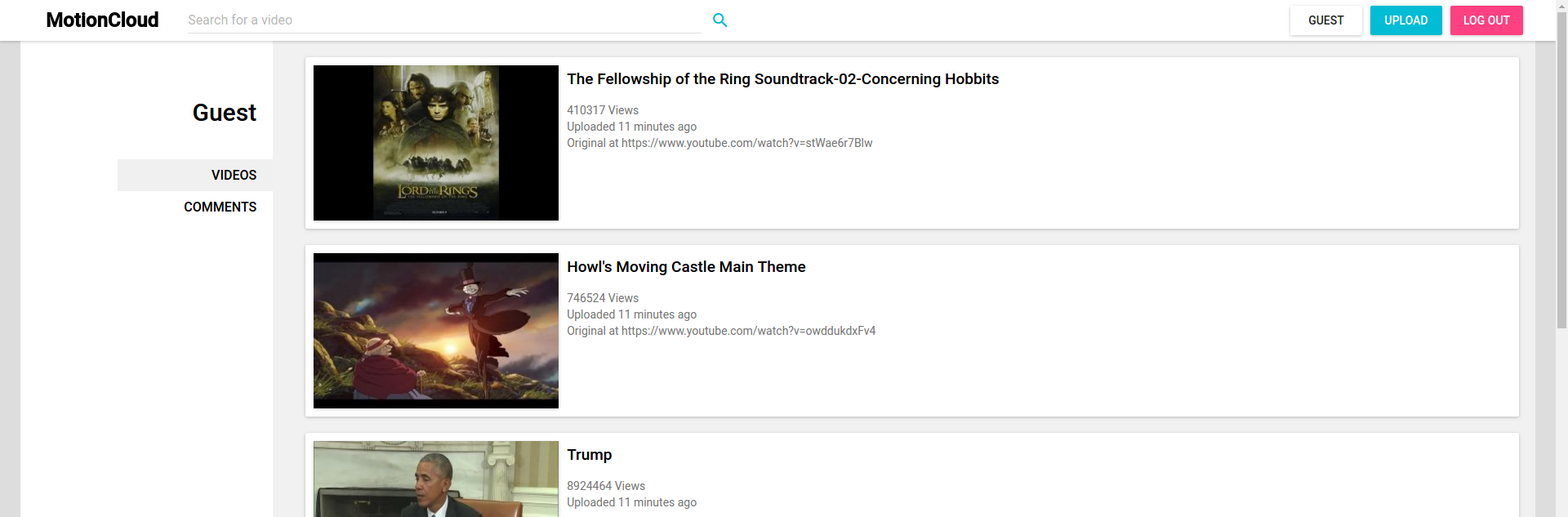Click the MotionCloud logo

click(102, 20)
